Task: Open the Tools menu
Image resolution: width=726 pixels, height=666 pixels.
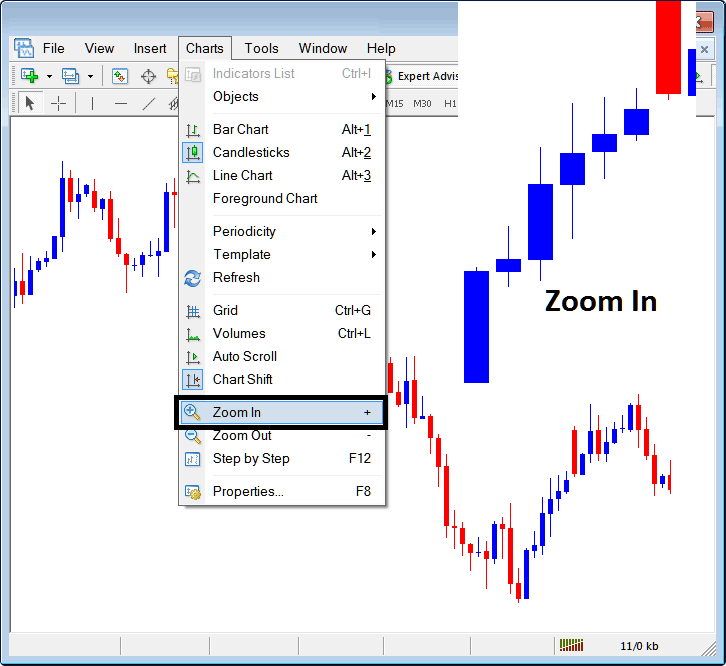Action: [x=262, y=49]
